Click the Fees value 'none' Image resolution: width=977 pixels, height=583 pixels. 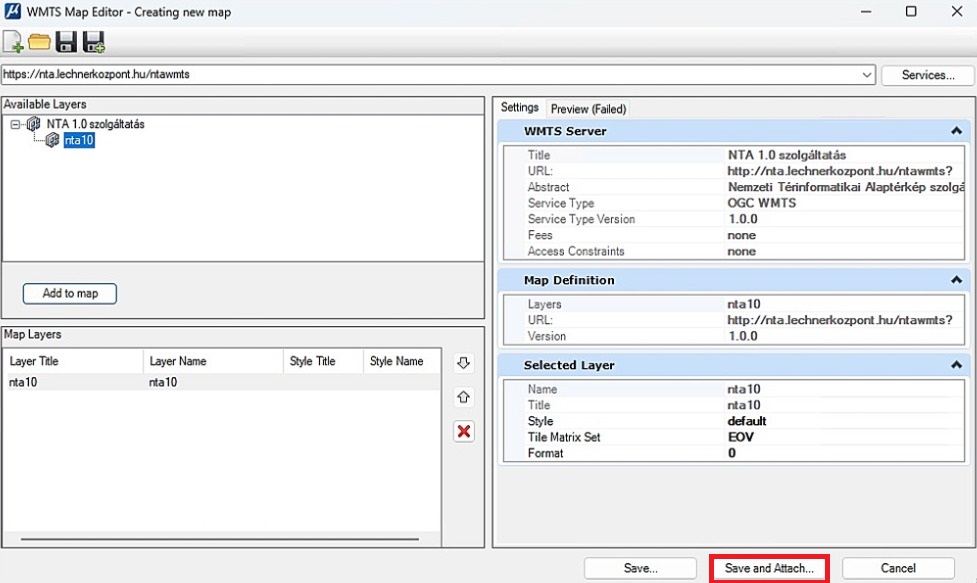coord(741,235)
